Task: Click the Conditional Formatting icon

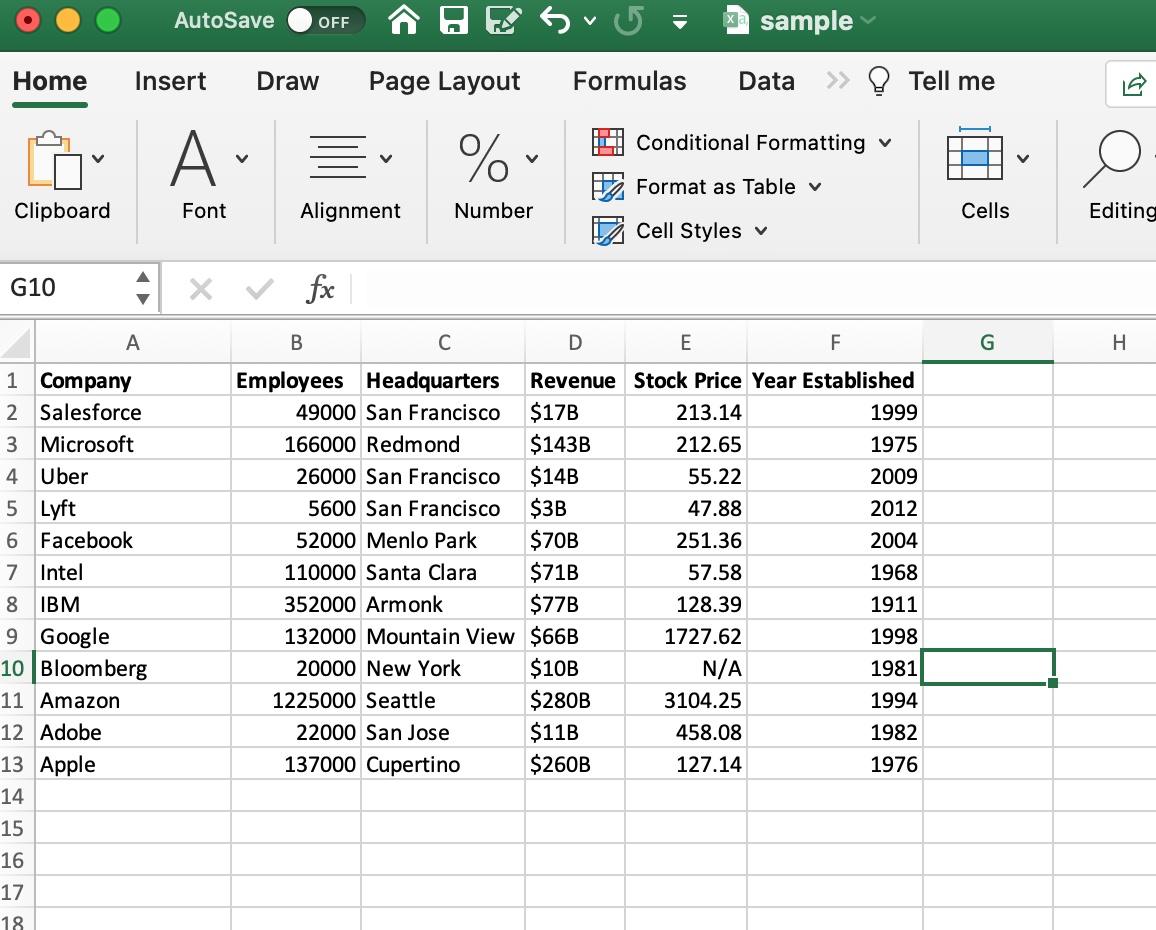Action: (607, 142)
